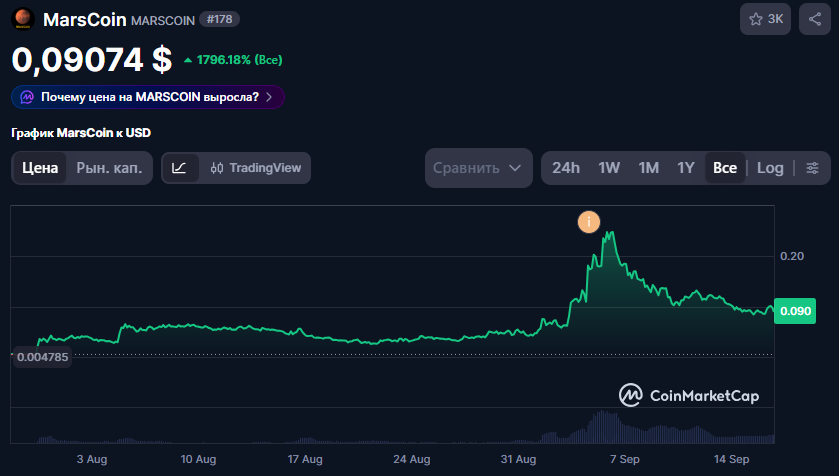The height and width of the screenshot is (476, 839).
Task: Click the 14 Sep date label
Action: click(731, 459)
